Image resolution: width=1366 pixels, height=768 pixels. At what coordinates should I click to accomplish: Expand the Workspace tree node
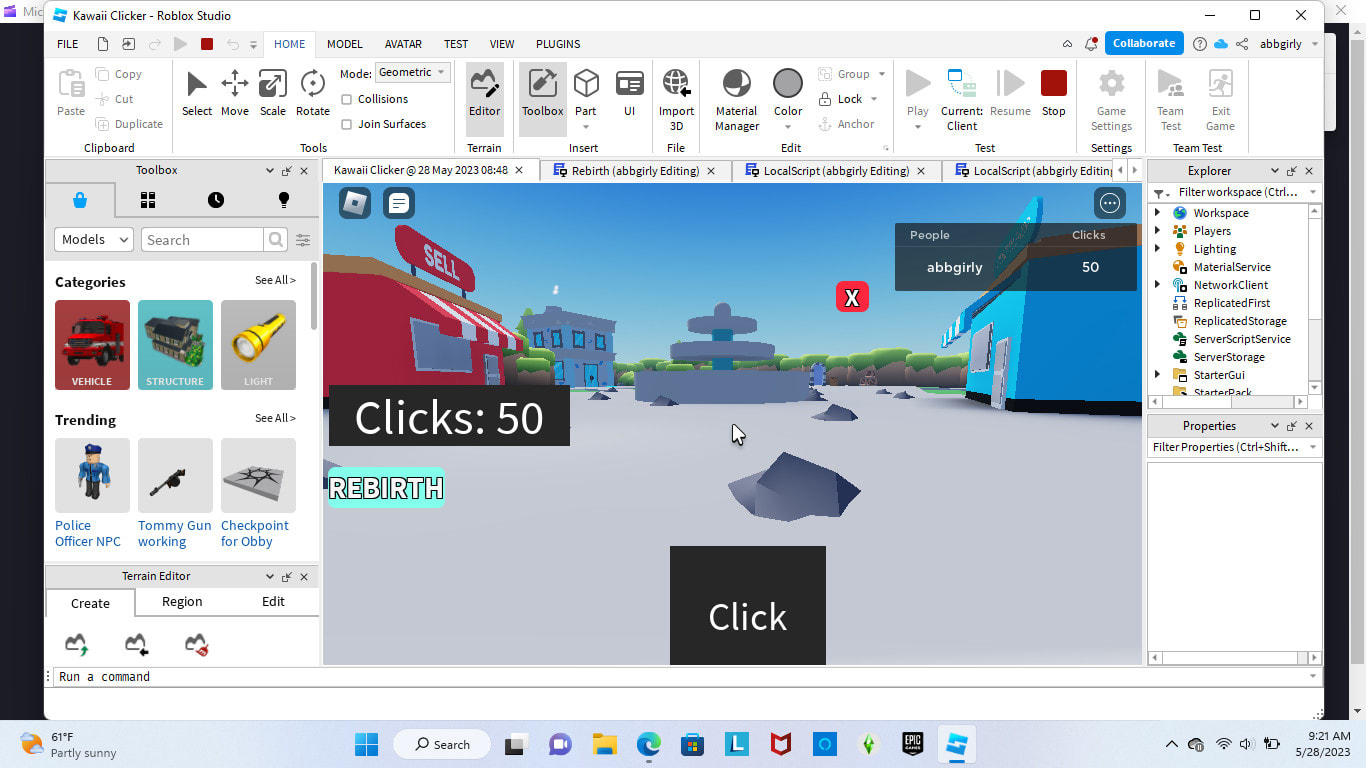point(1158,213)
